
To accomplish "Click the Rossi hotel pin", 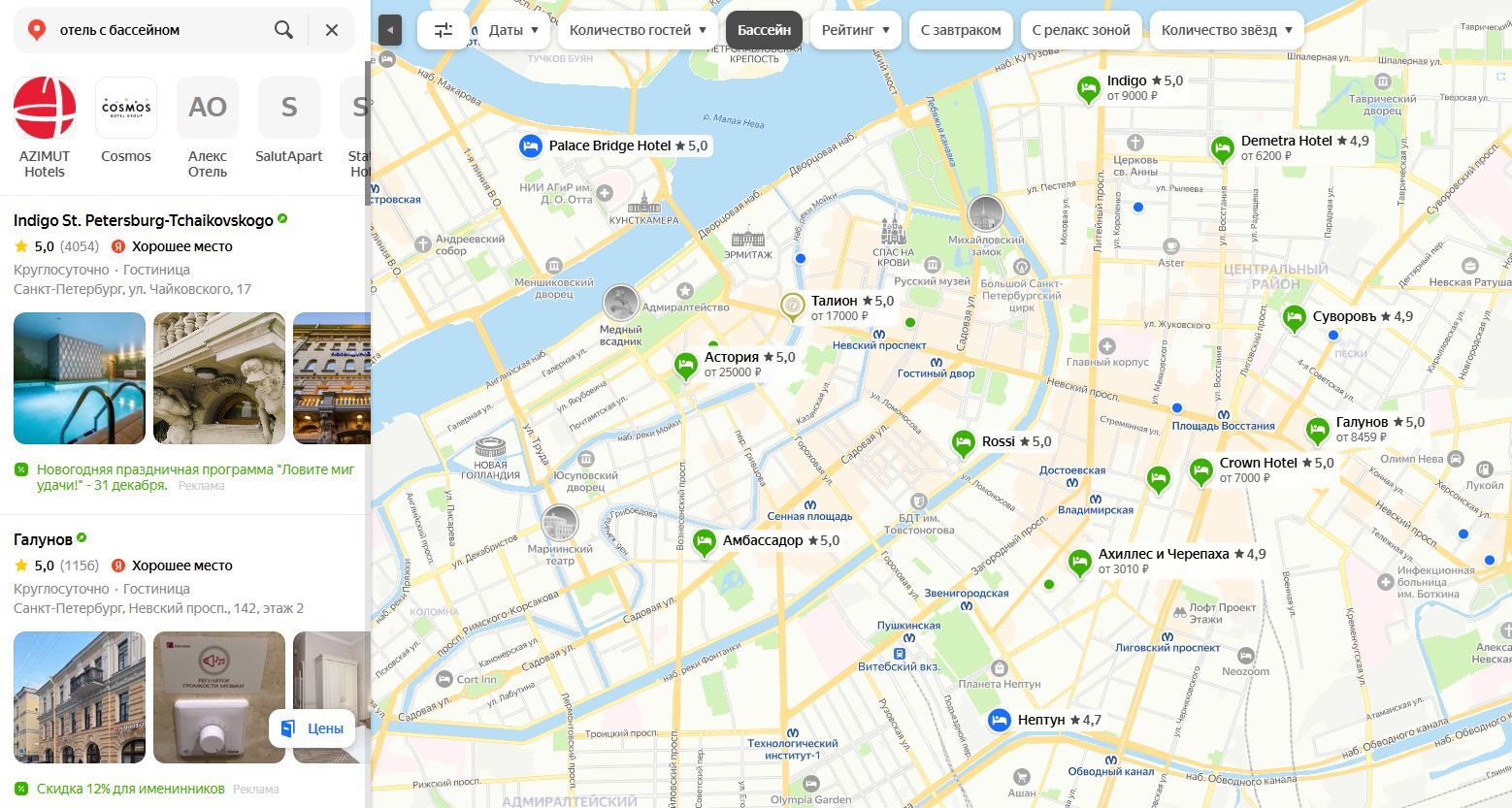I will tap(963, 443).
